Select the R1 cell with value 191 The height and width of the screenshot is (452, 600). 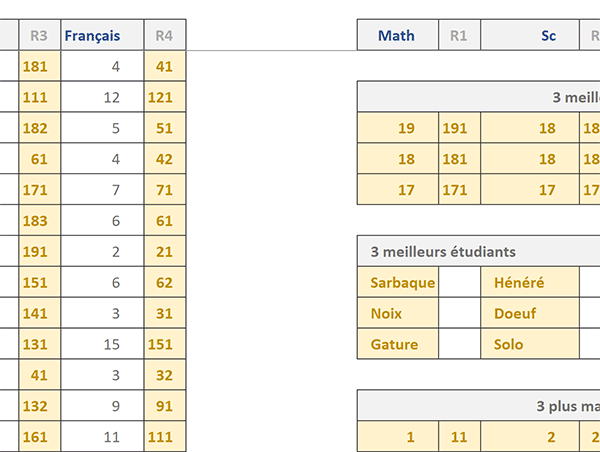pyautogui.click(x=460, y=128)
